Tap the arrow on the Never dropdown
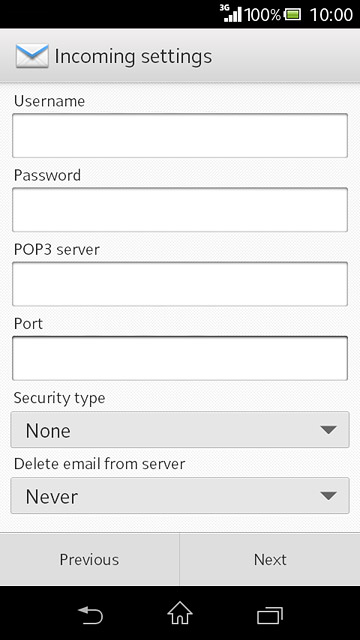Image resolution: width=360 pixels, height=640 pixels. (328, 496)
